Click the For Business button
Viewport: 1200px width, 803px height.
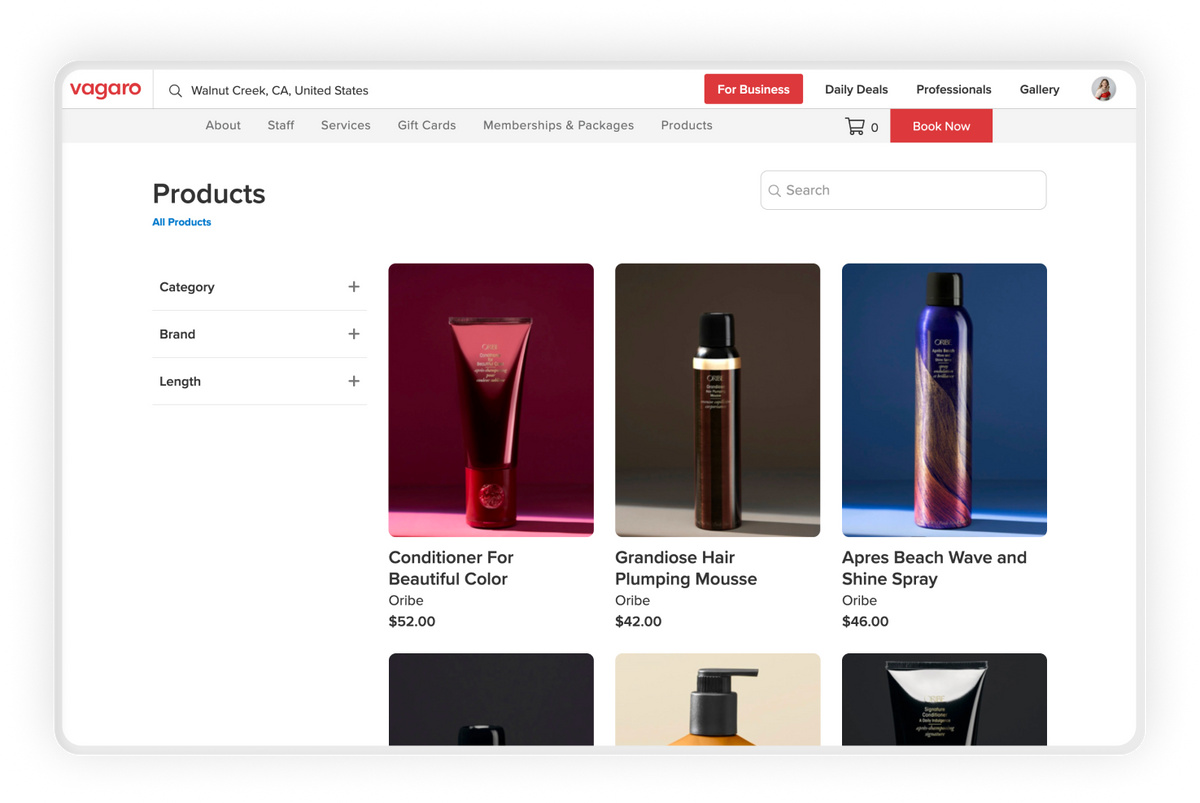(x=753, y=89)
